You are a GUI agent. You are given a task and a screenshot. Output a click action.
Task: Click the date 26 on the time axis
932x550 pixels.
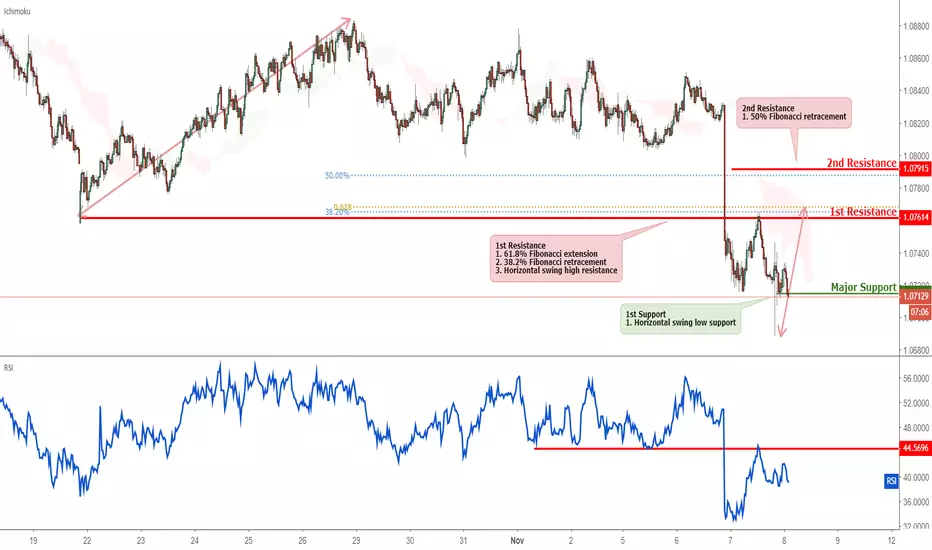point(303,540)
